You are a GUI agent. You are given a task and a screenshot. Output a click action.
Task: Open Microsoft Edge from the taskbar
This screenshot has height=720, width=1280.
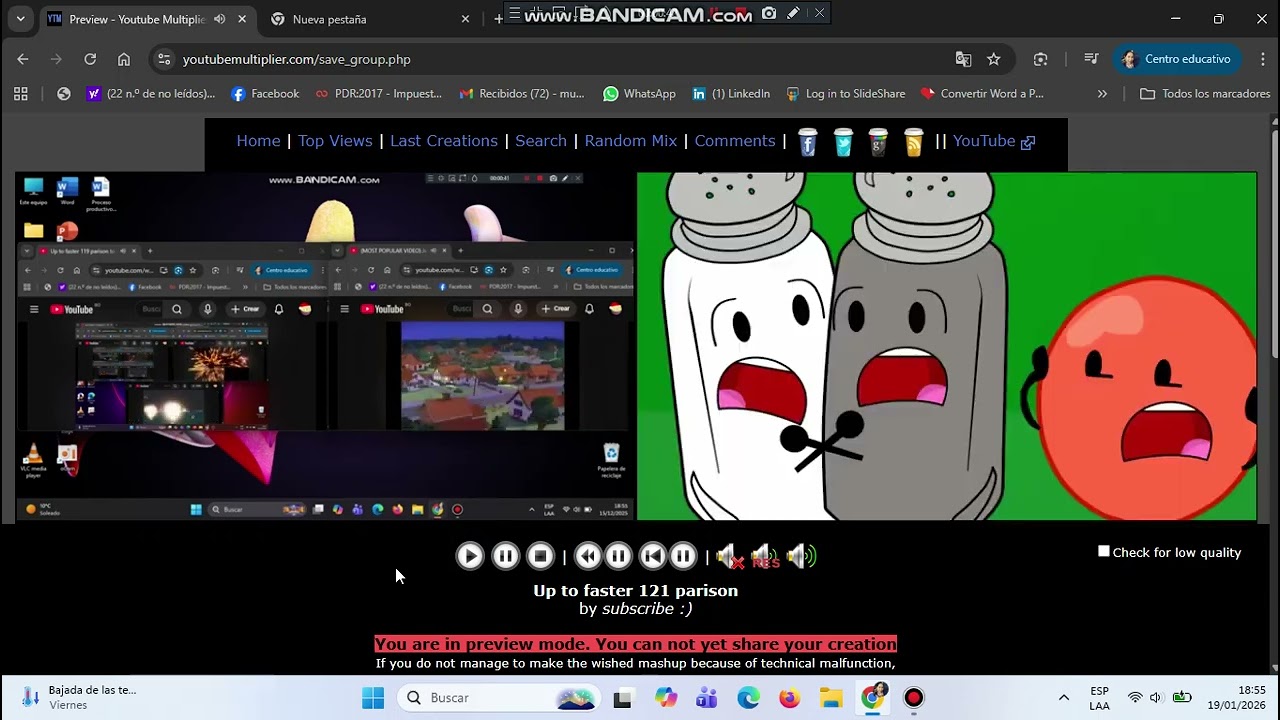(748, 698)
